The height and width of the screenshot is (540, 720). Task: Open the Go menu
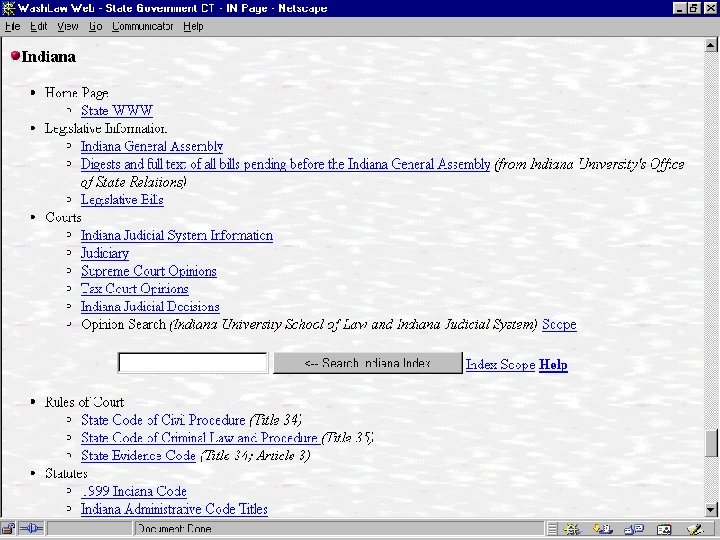tap(96, 27)
